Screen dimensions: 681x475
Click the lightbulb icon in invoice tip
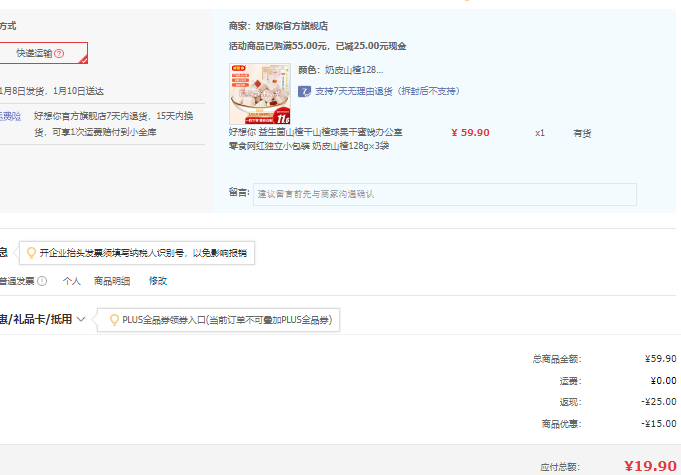31,253
